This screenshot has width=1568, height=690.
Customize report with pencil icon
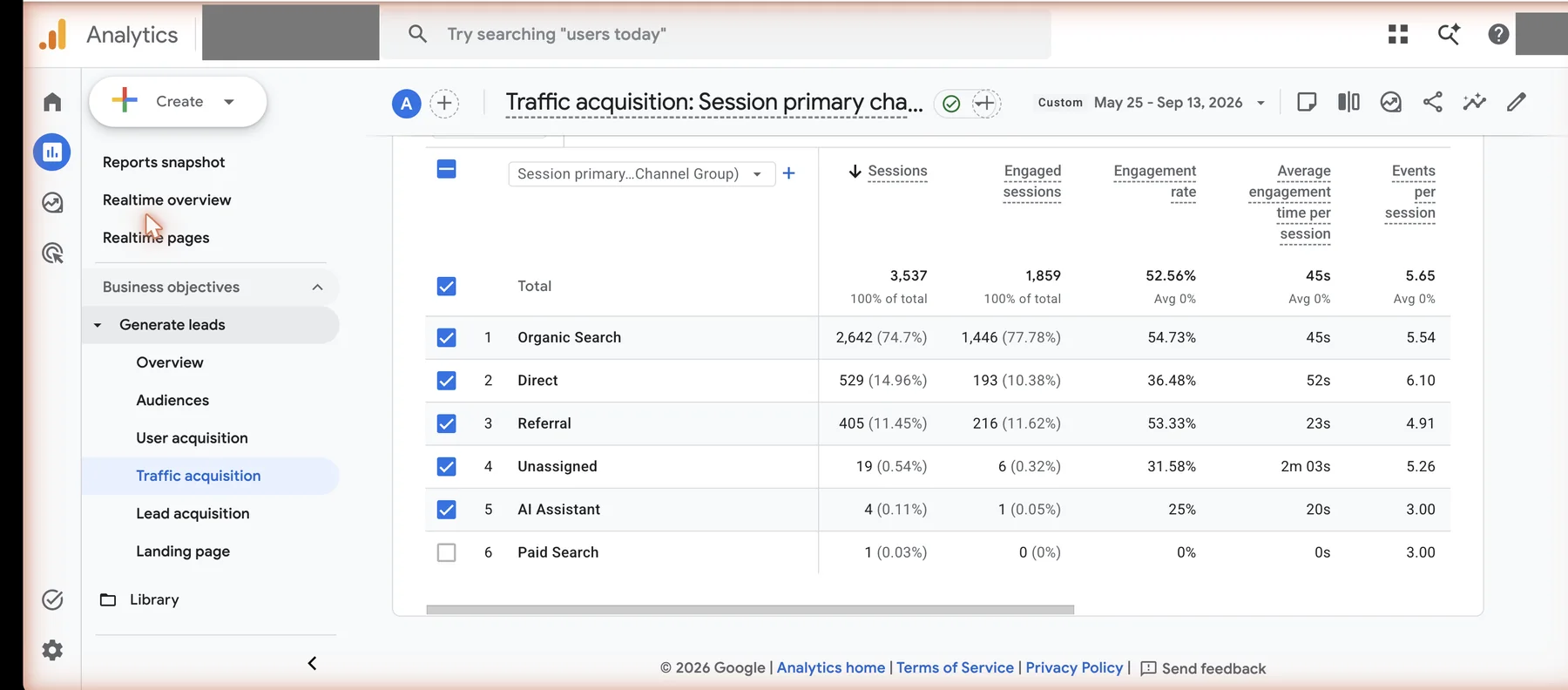(x=1517, y=102)
